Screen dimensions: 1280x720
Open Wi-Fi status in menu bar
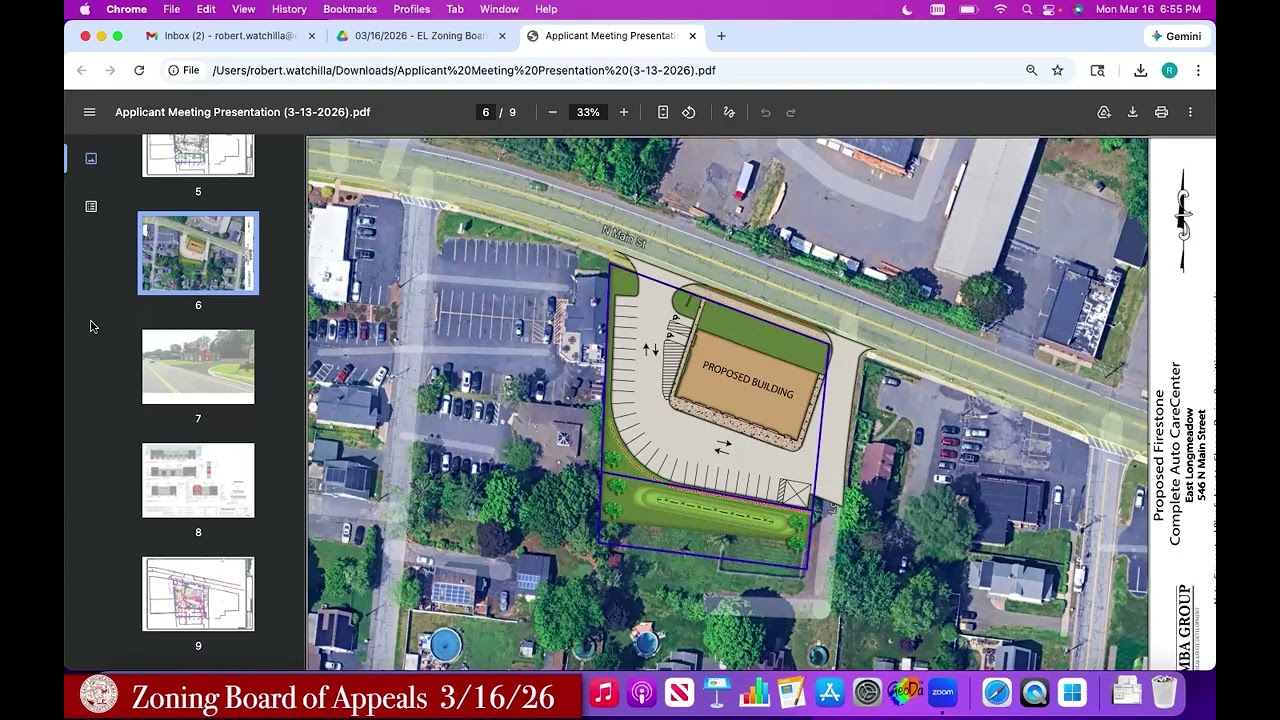point(1001,9)
